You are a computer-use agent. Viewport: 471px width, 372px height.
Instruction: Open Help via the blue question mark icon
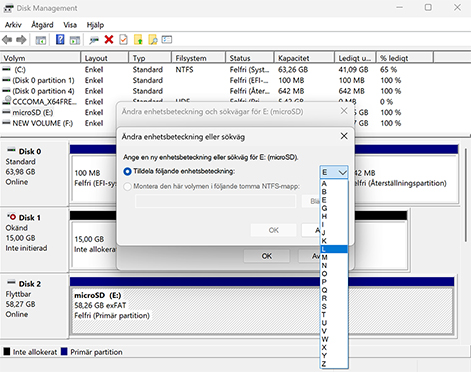[x=60, y=40]
